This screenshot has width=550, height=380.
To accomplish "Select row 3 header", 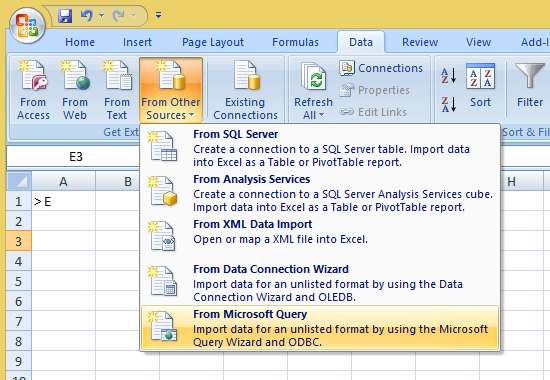I will (19, 241).
